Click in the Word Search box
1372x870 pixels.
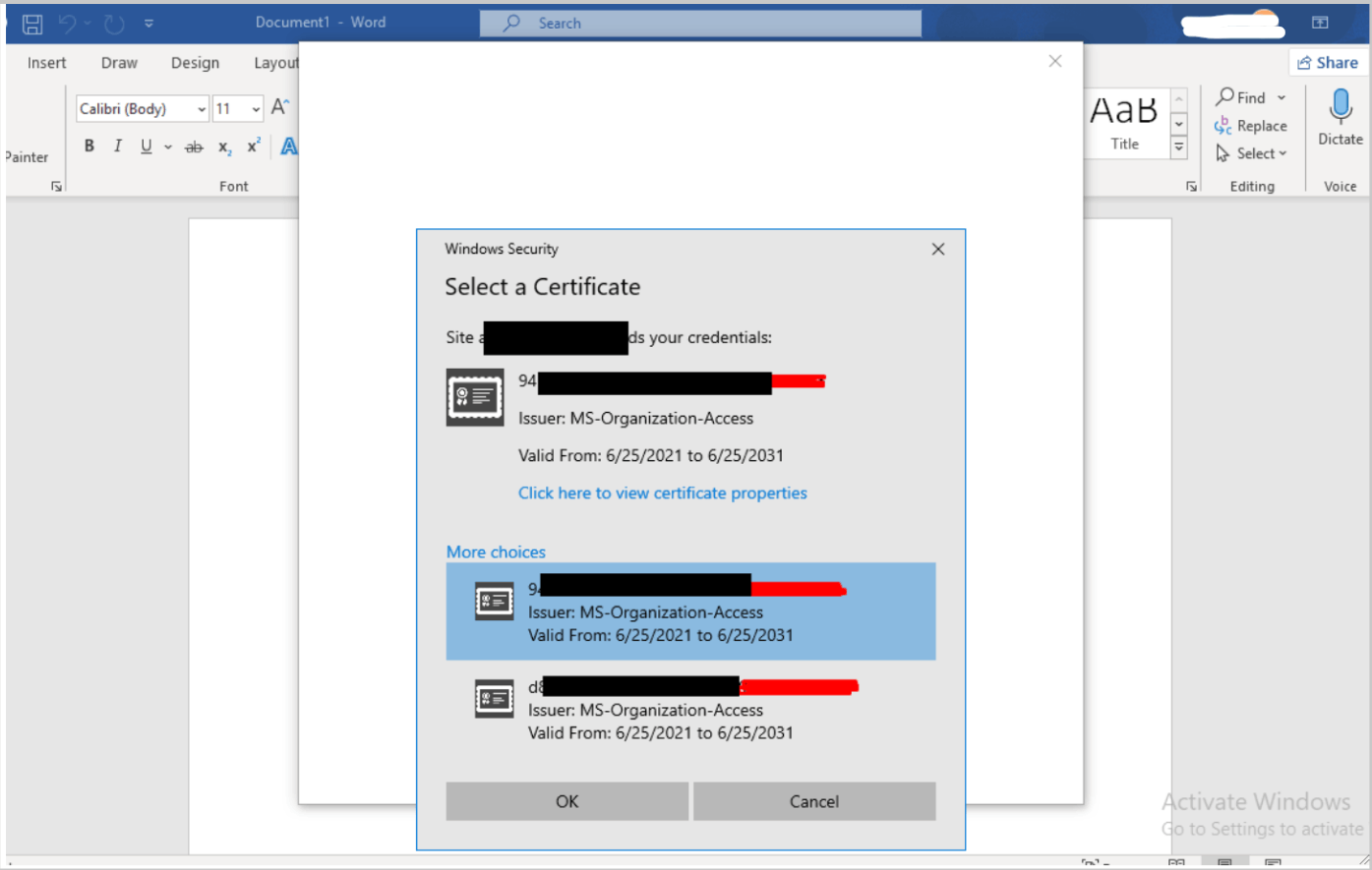(700, 24)
